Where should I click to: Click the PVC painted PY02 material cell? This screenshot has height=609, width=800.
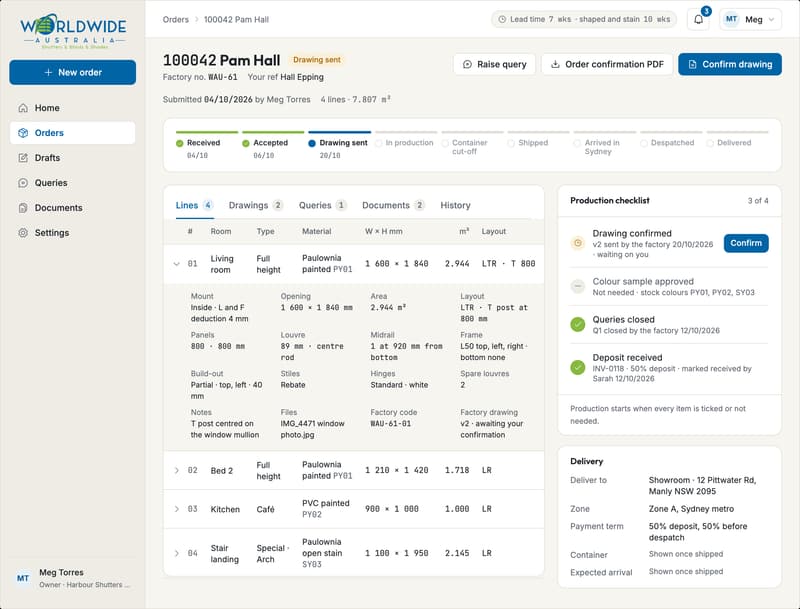[x=326, y=509]
